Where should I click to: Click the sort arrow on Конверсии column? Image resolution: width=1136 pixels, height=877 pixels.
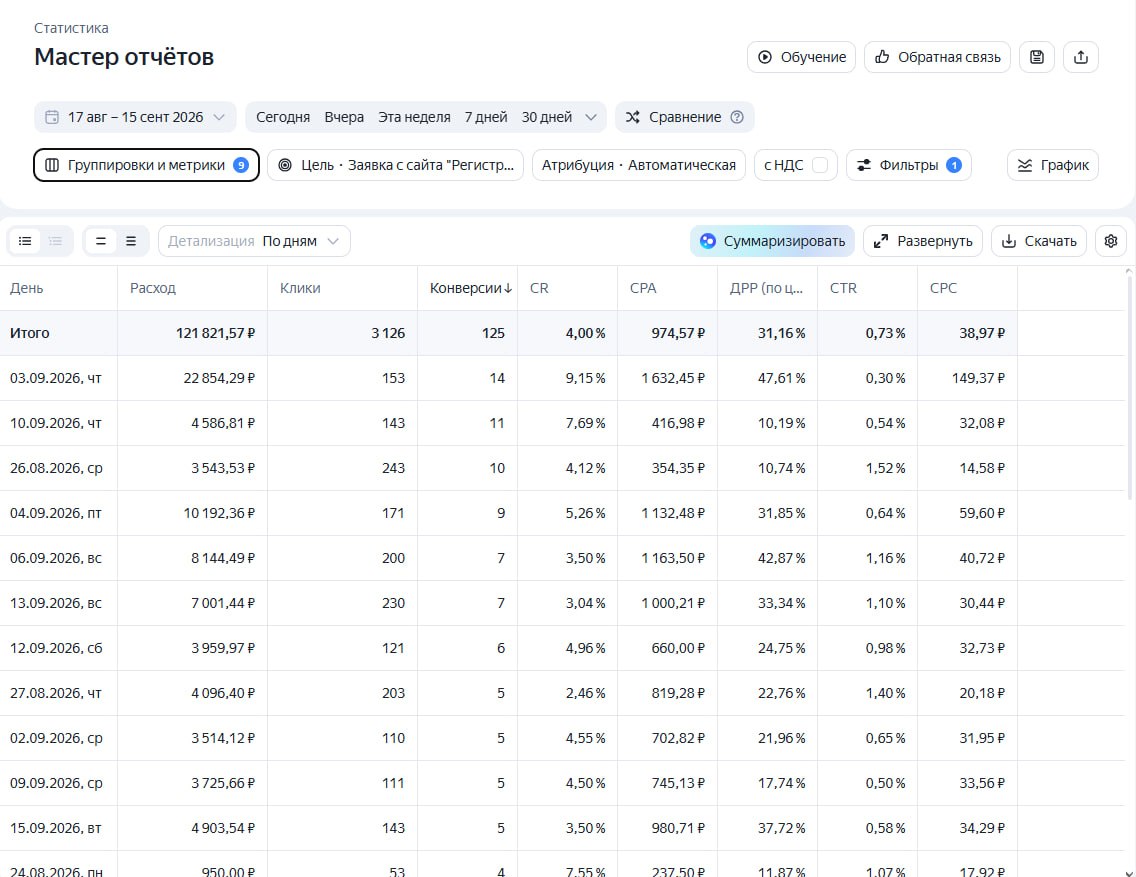[x=508, y=288]
